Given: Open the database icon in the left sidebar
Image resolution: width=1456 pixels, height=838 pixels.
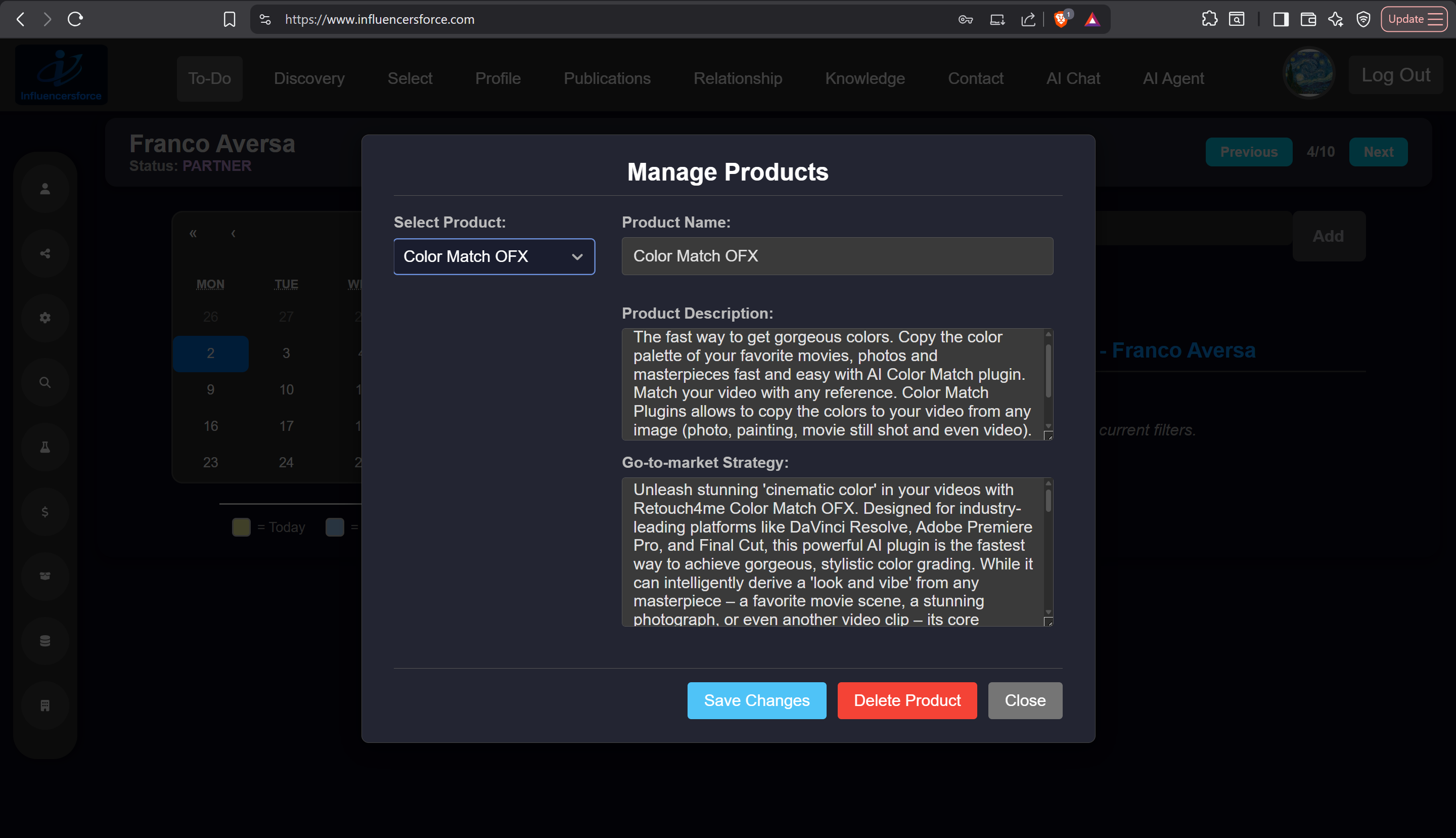Looking at the screenshot, I should coord(45,641).
